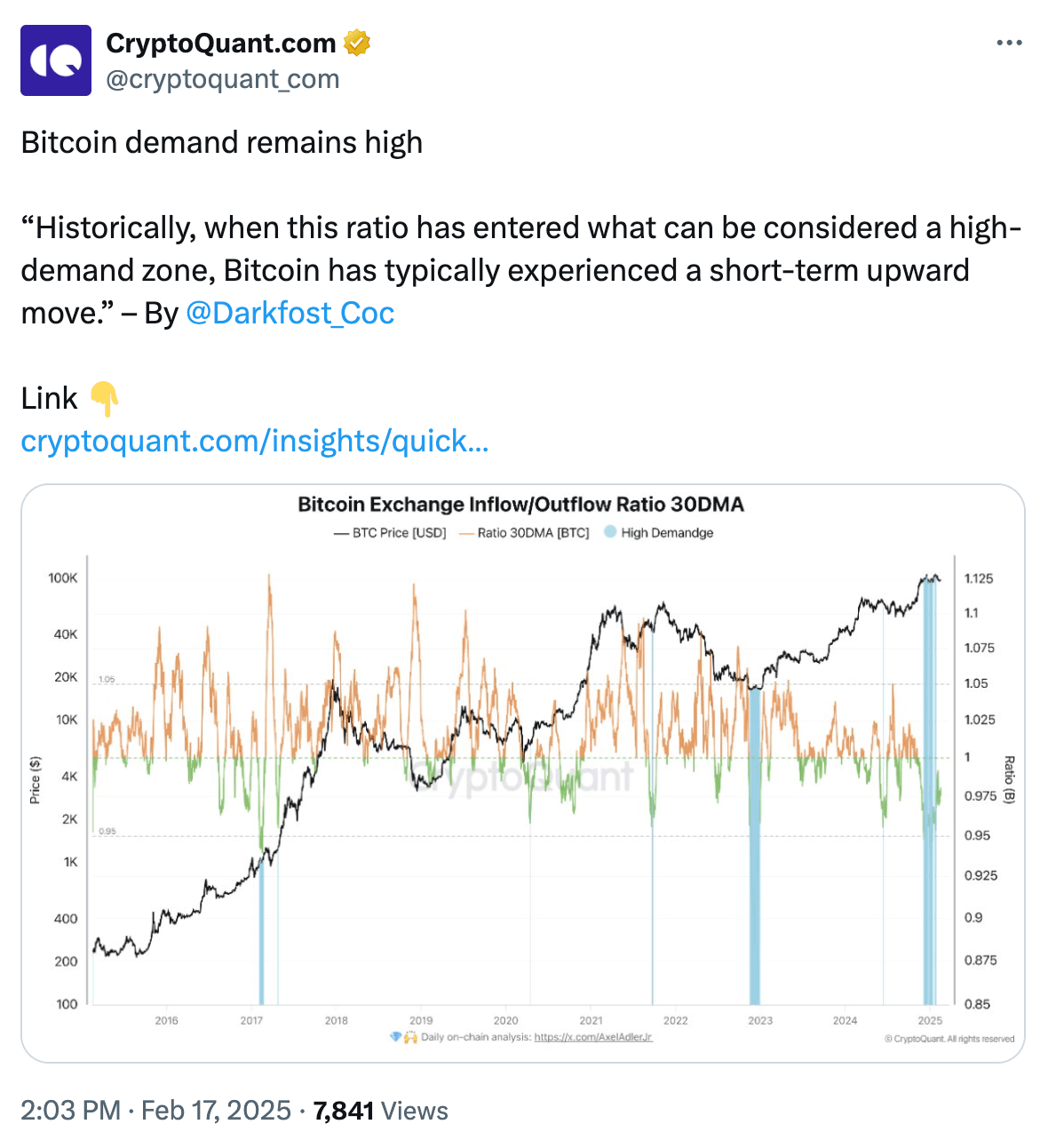Toggle the BTC Price [USD] legend entry
The image size is (1048, 1148).
click(x=390, y=533)
